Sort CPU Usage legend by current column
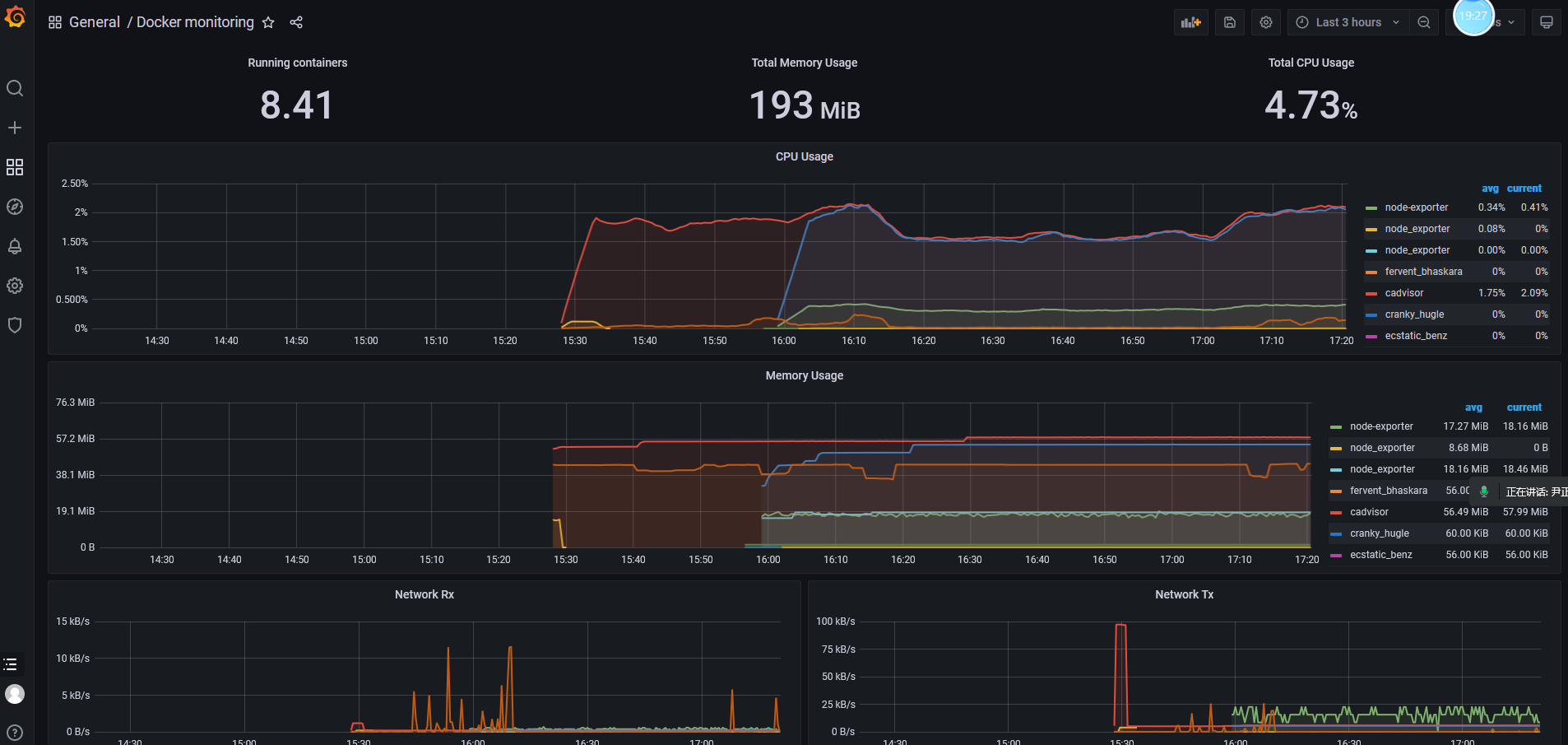This screenshot has height=745, width=1568. pyautogui.click(x=1524, y=189)
